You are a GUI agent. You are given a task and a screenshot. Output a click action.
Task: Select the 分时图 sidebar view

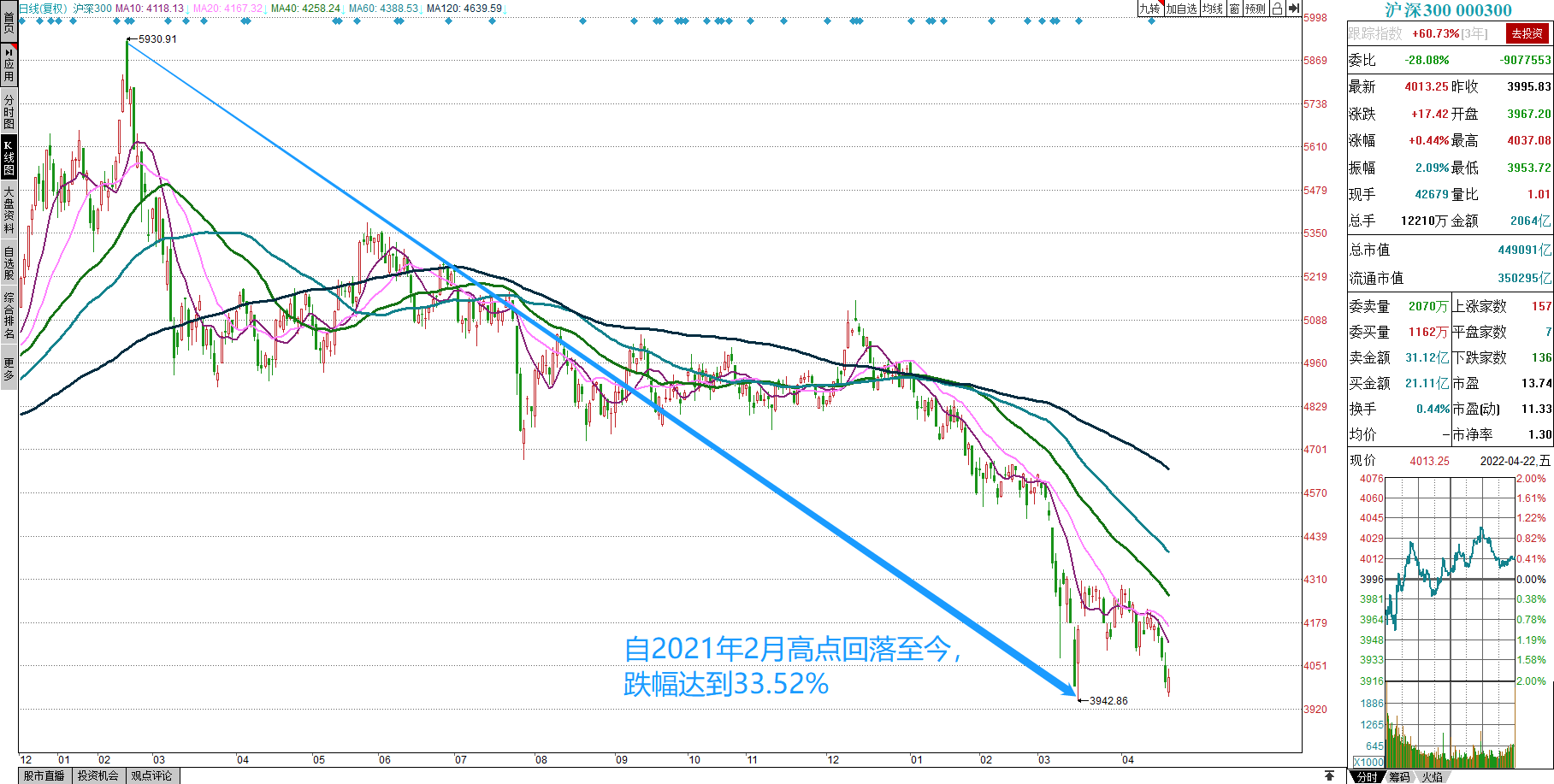click(9, 111)
